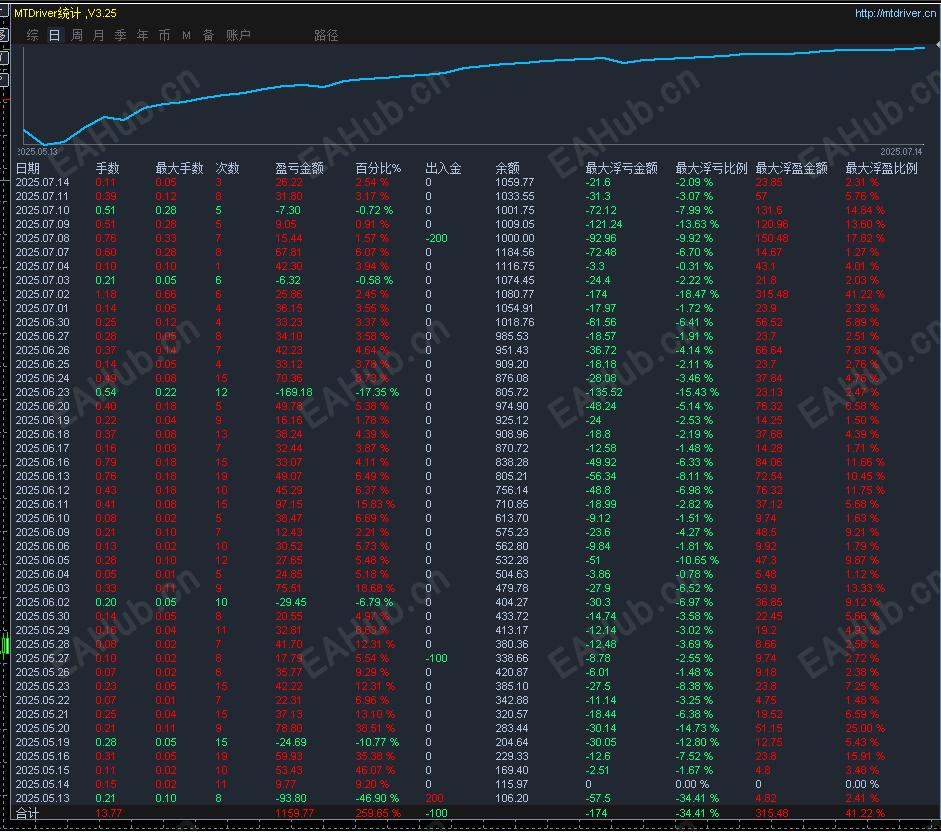Click the 最大浮亏比例 column header
Screen dimensions: 941x832
click(711, 168)
